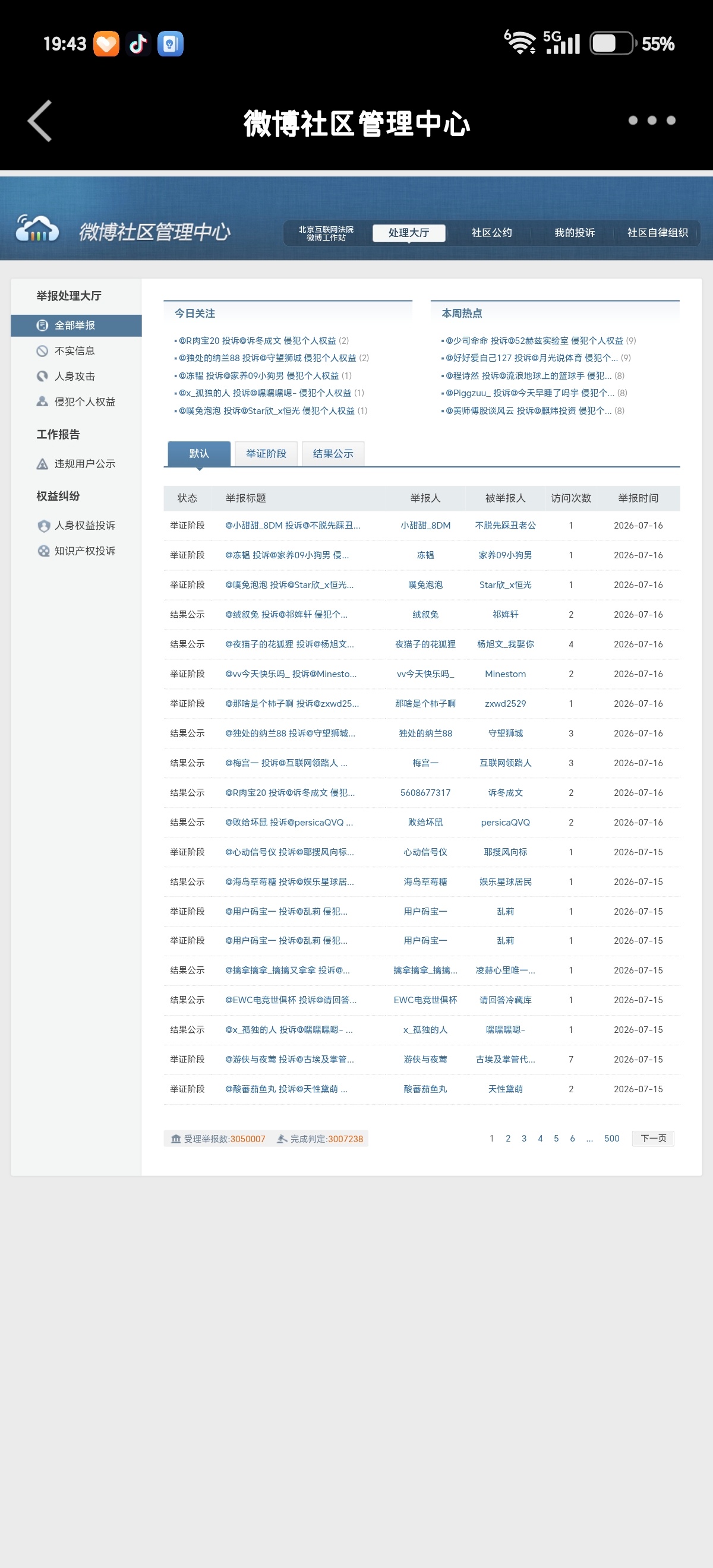Open reported user persicaQVQ
The width and height of the screenshot is (713, 1568).
click(x=506, y=823)
